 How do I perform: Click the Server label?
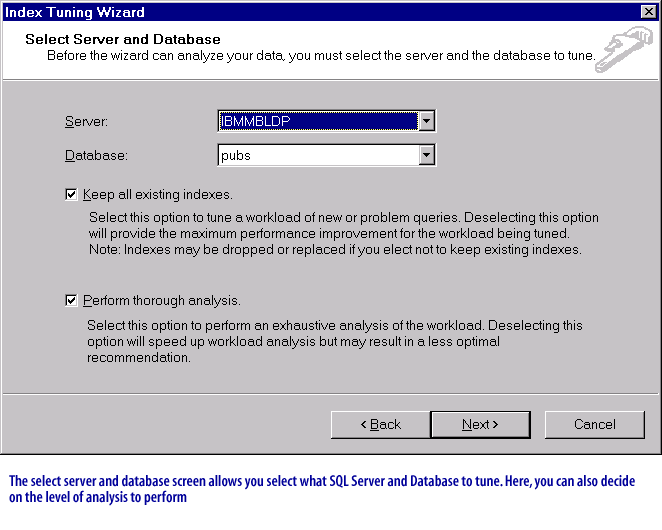pos(87,122)
